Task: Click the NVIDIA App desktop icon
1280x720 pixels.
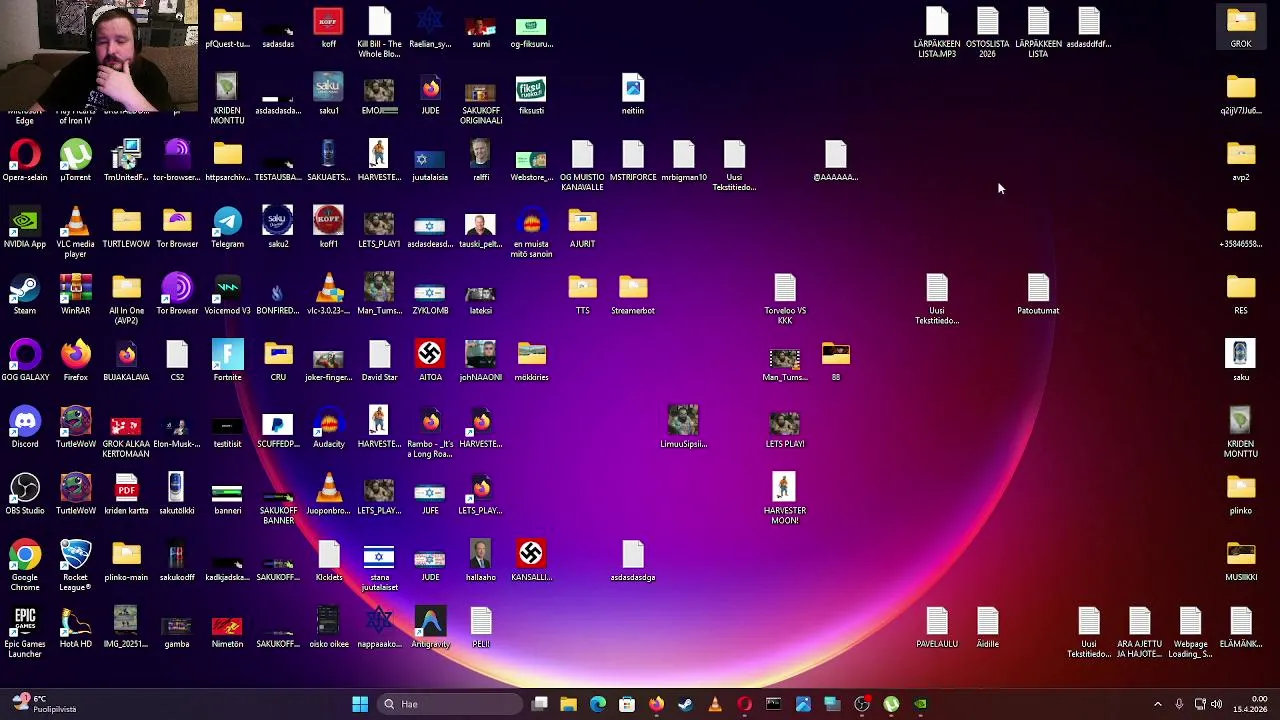Action: (25, 227)
